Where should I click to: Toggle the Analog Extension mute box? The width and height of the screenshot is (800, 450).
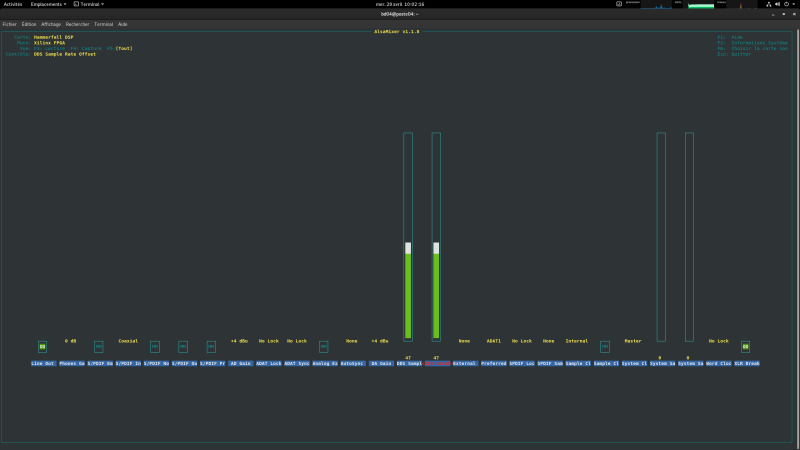(x=323, y=347)
